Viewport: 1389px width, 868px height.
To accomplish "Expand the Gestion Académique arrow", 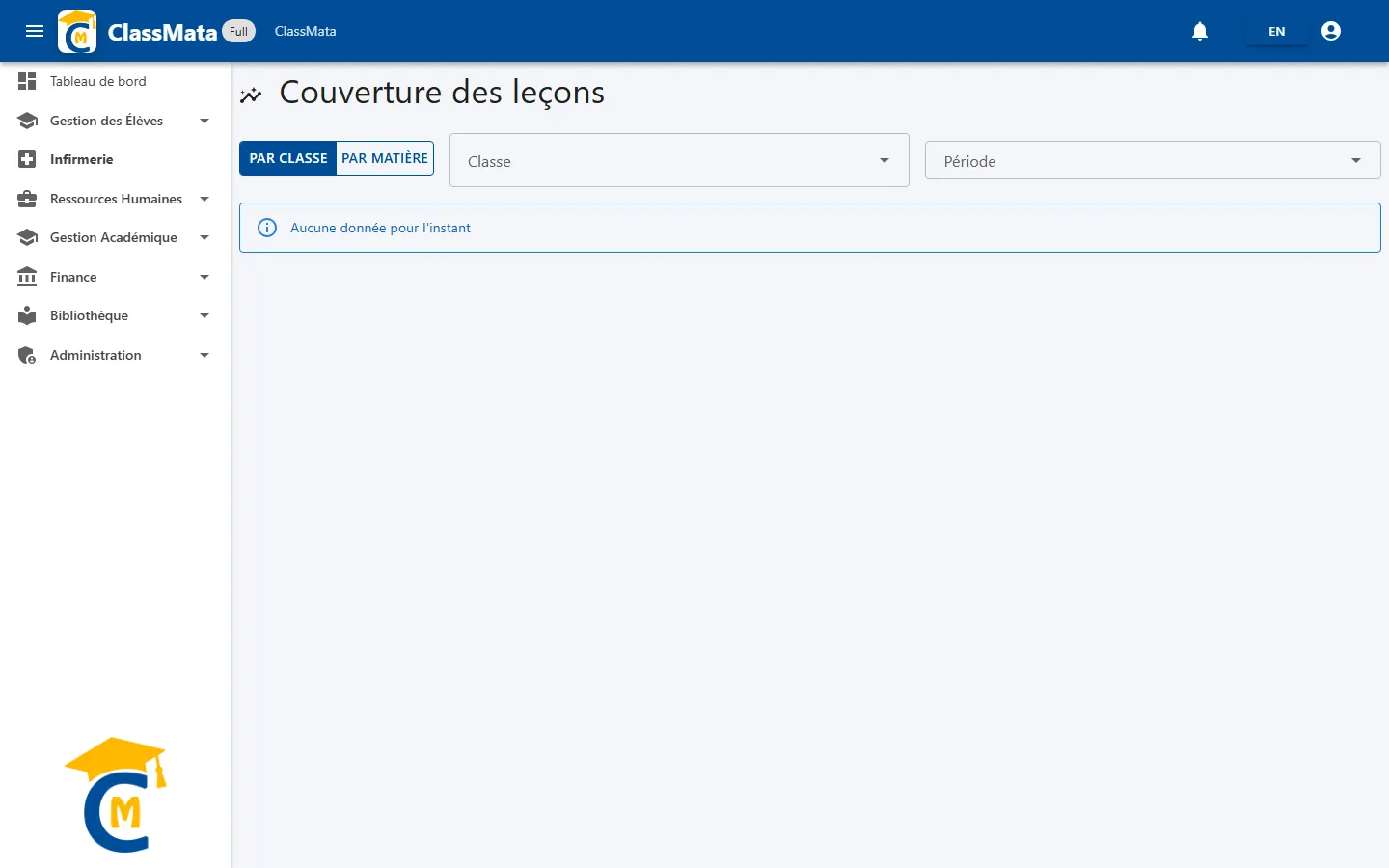I will pos(204,237).
